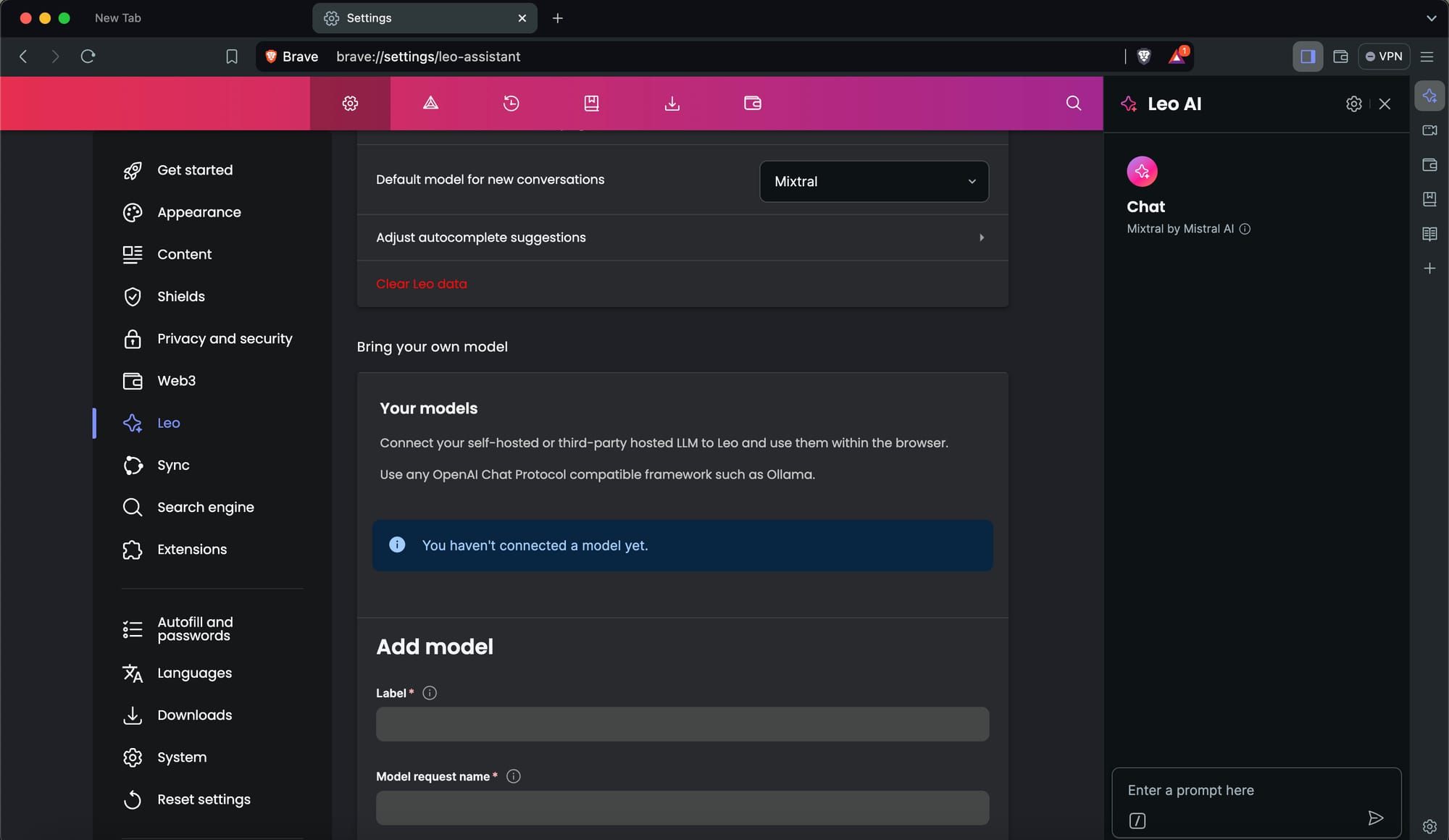1449x840 pixels.
Task: Expand Adjust autocomplete suggestions row
Action: point(682,238)
